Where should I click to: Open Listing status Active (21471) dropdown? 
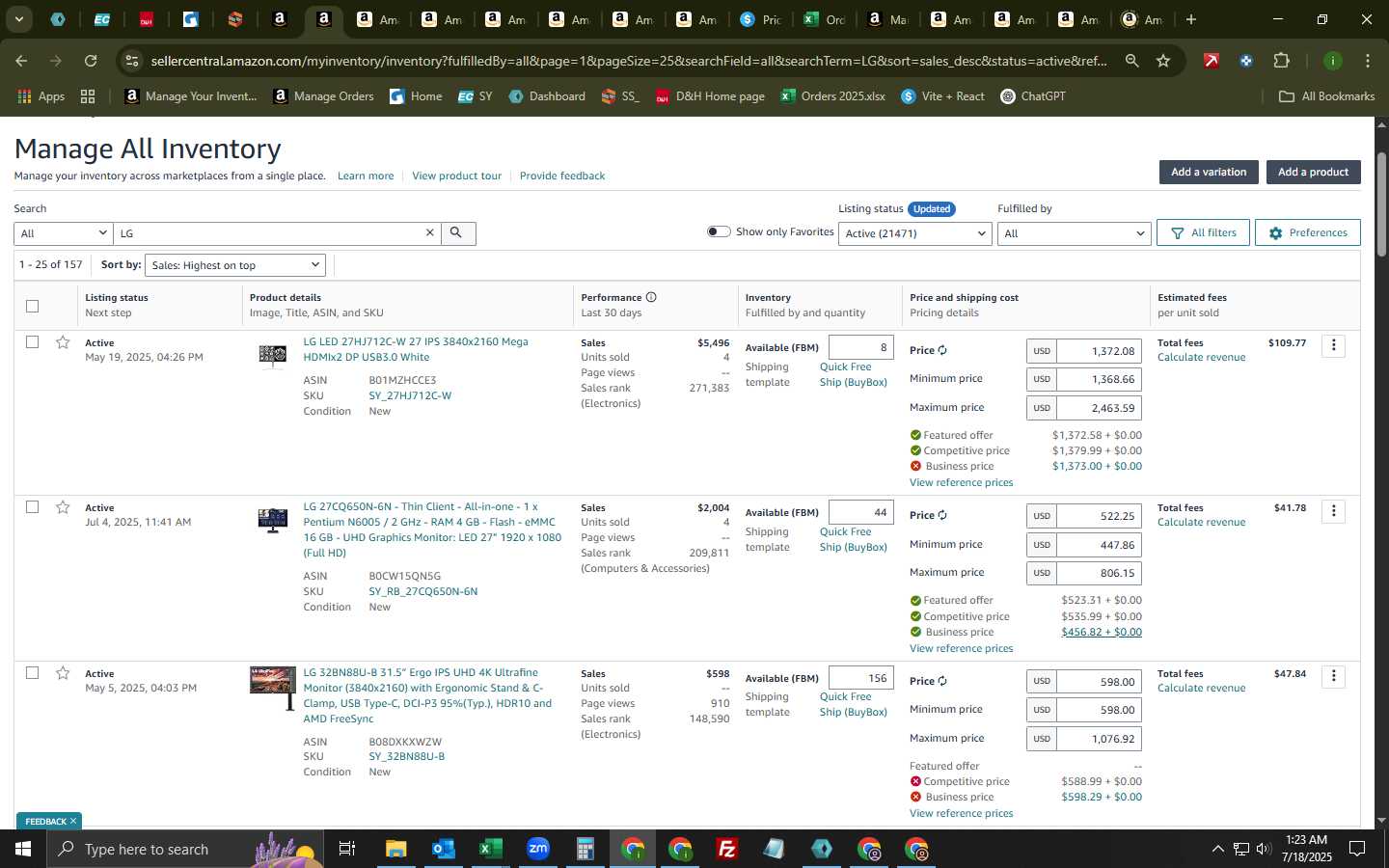pos(914,233)
